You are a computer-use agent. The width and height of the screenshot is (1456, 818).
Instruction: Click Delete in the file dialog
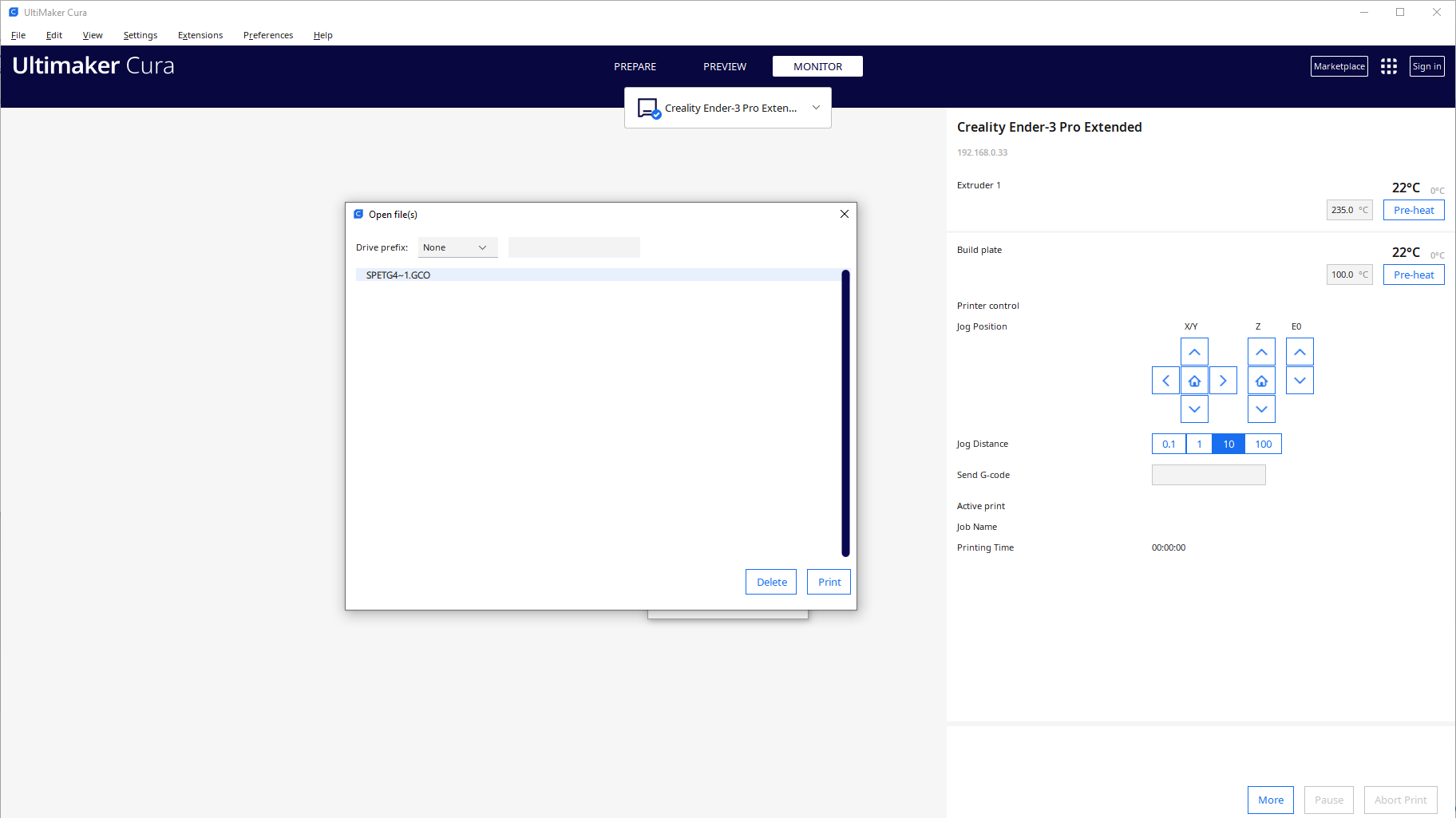tap(771, 582)
